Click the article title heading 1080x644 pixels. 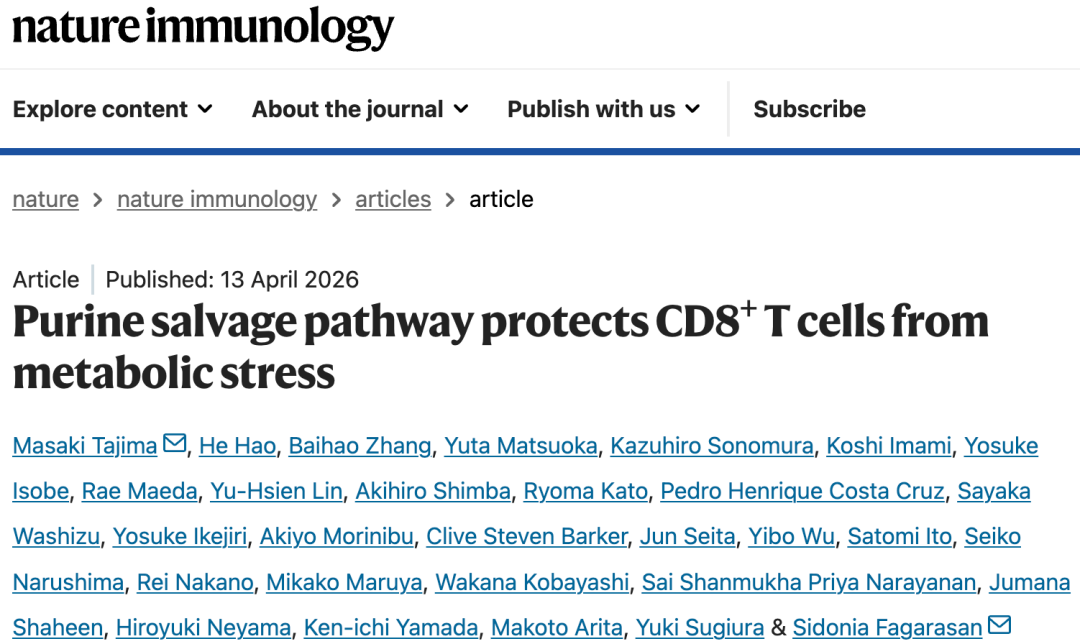500,346
